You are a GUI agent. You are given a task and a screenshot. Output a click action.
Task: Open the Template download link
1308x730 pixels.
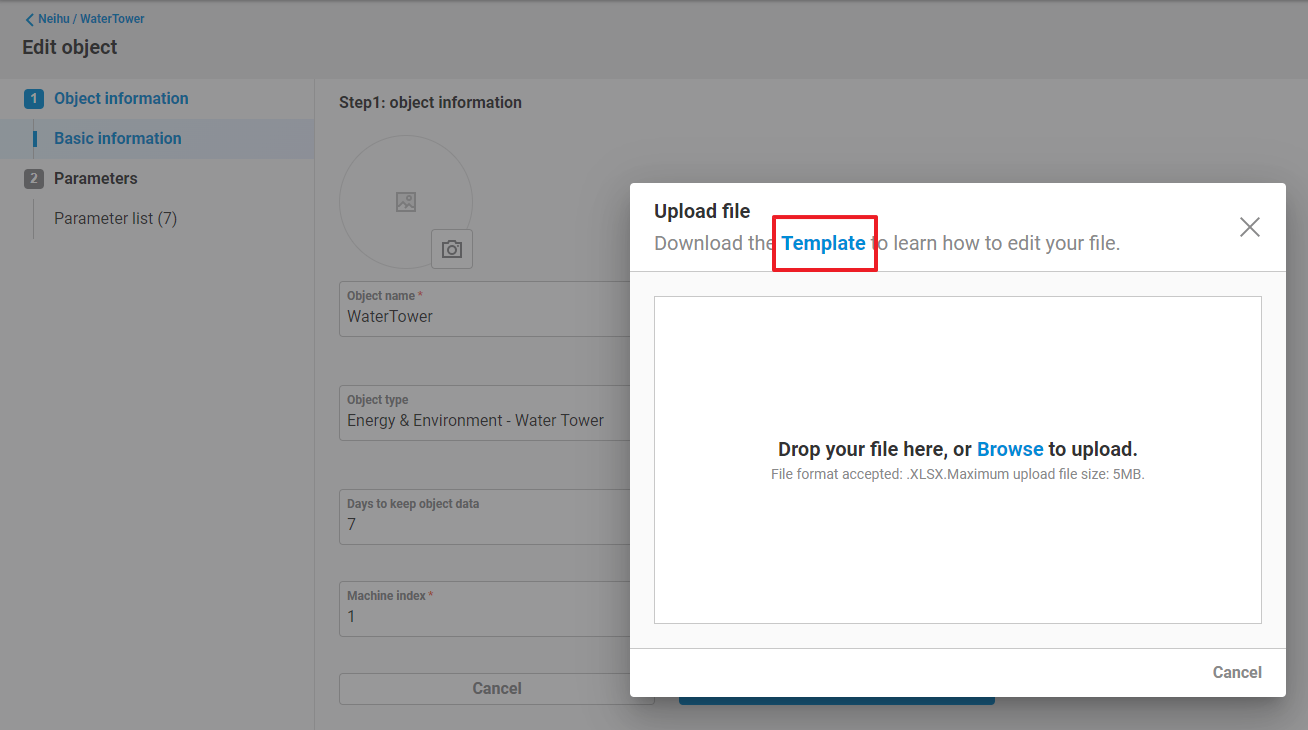coord(823,243)
